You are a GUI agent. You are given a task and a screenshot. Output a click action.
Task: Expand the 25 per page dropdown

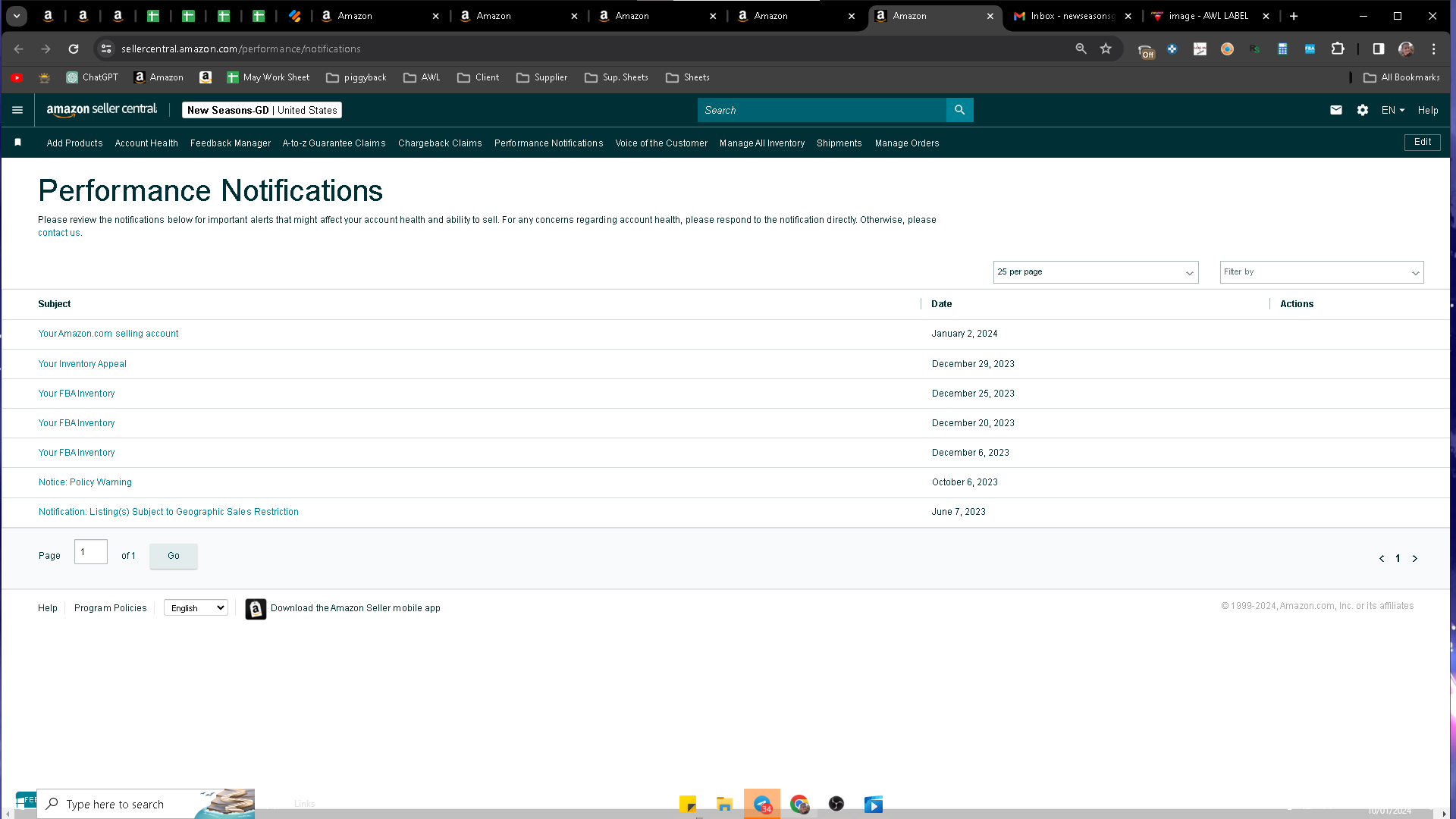(1096, 272)
